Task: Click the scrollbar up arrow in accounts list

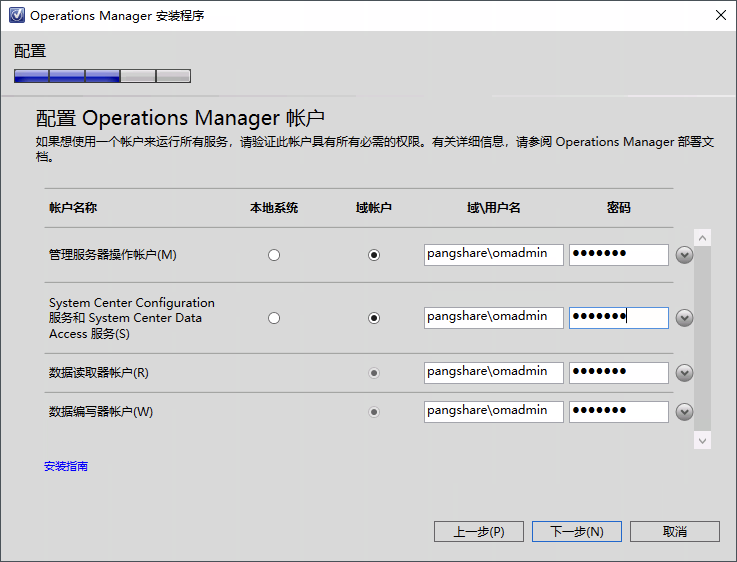Action: [x=702, y=238]
